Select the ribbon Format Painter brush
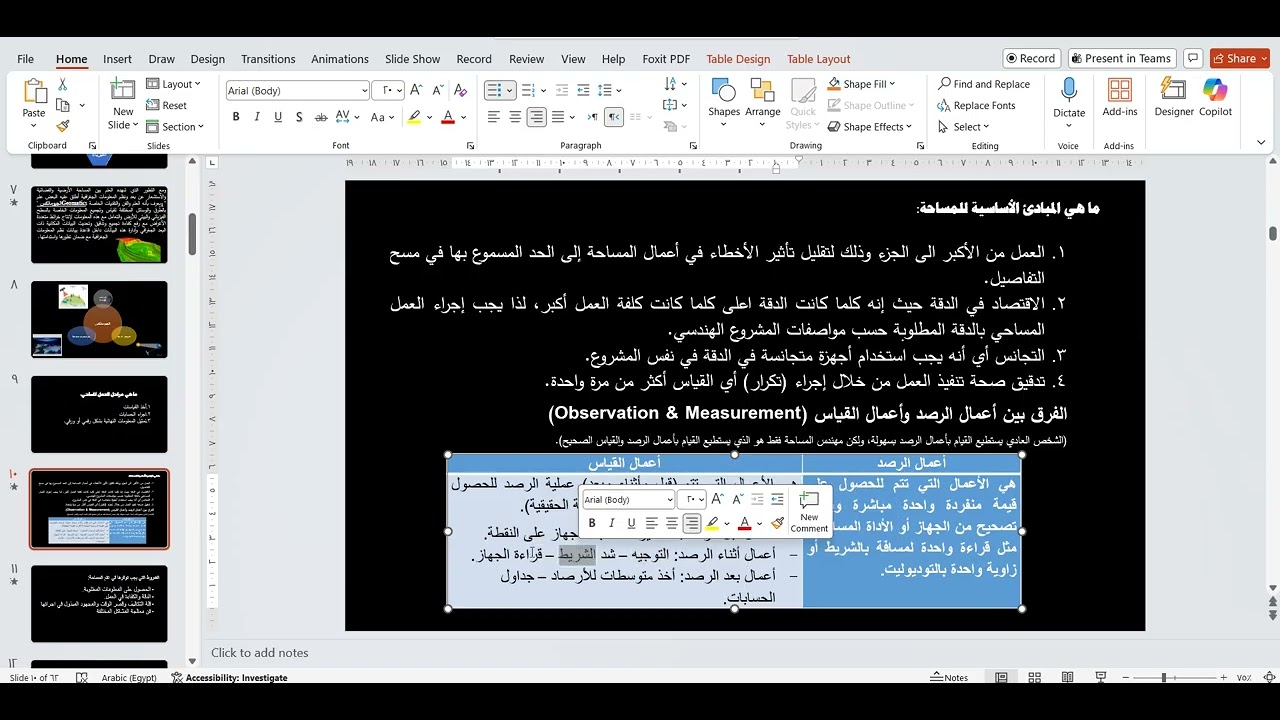 point(63,126)
